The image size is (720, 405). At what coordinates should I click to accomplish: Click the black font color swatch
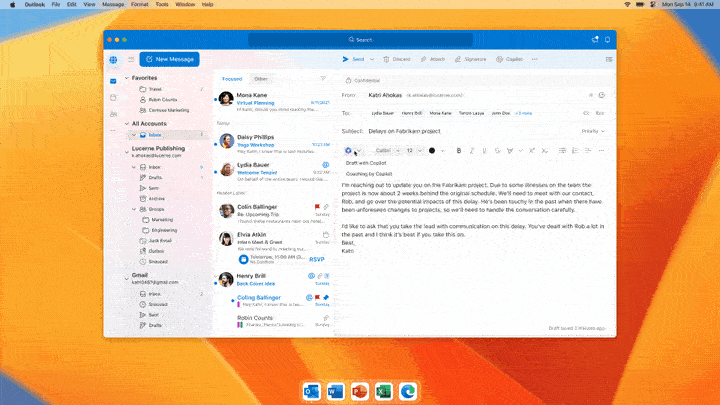tap(431, 150)
